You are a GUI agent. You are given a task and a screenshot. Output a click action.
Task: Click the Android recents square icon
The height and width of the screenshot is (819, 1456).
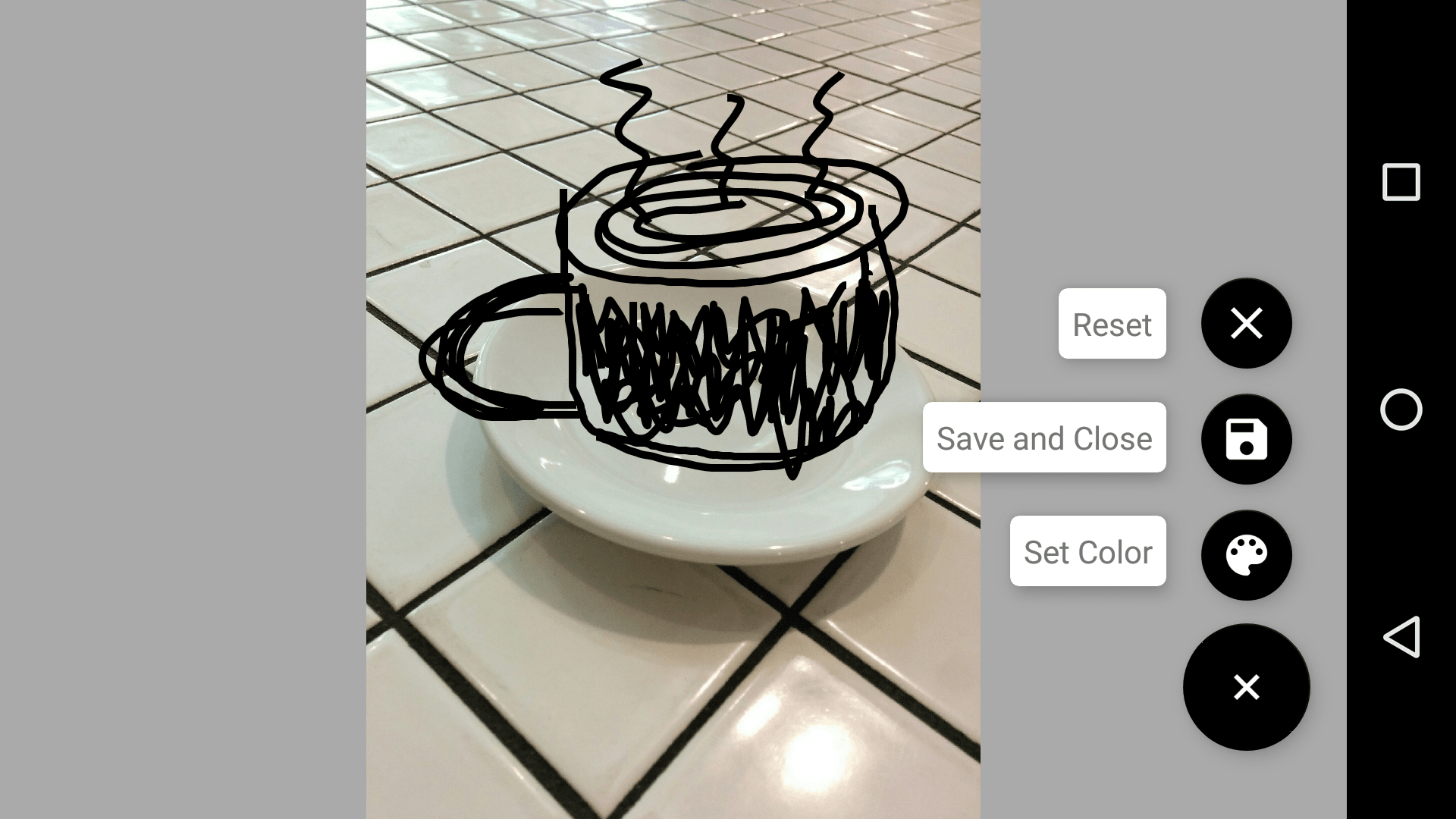1401,182
